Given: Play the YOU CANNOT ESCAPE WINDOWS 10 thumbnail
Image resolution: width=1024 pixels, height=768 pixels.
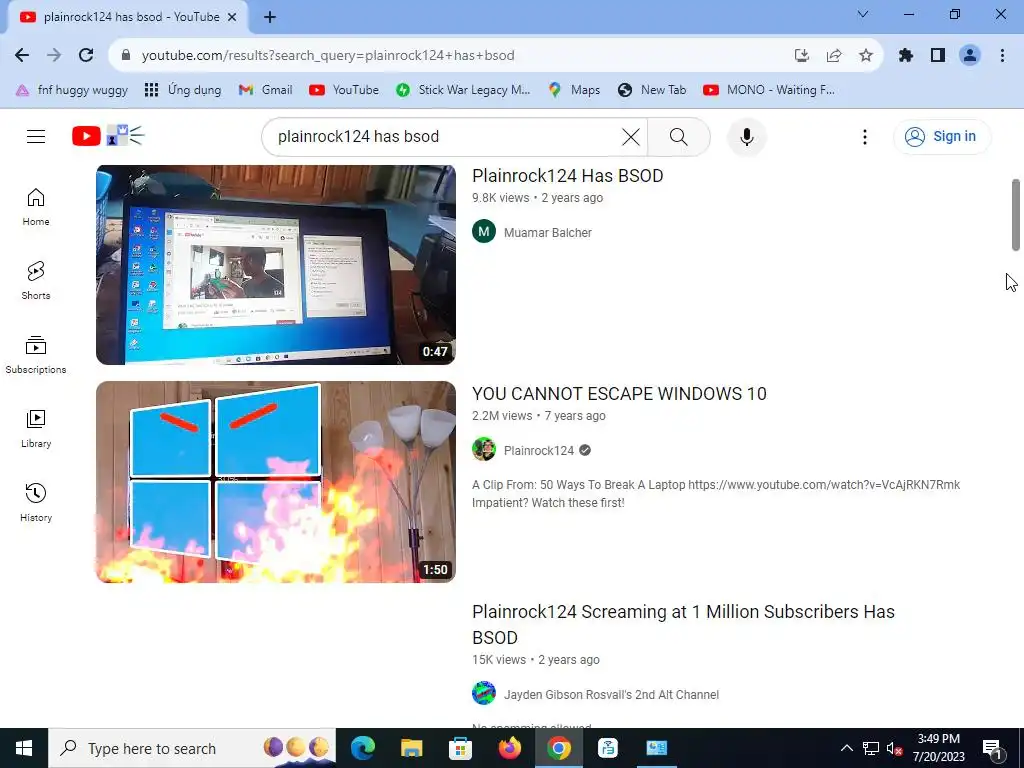Looking at the screenshot, I should 276,482.
